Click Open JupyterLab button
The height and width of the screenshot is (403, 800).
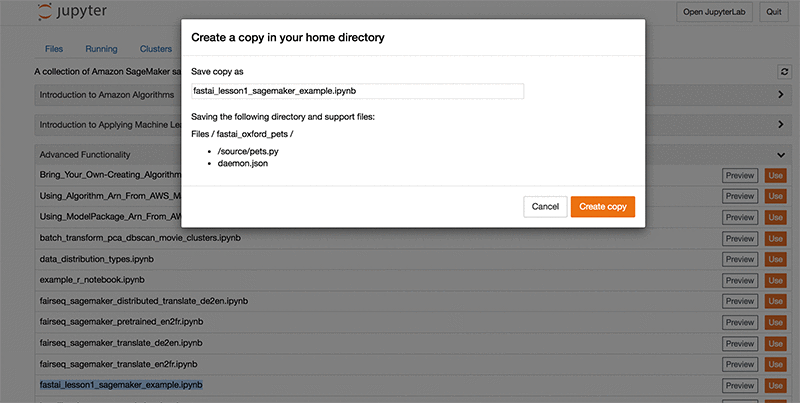click(x=714, y=12)
